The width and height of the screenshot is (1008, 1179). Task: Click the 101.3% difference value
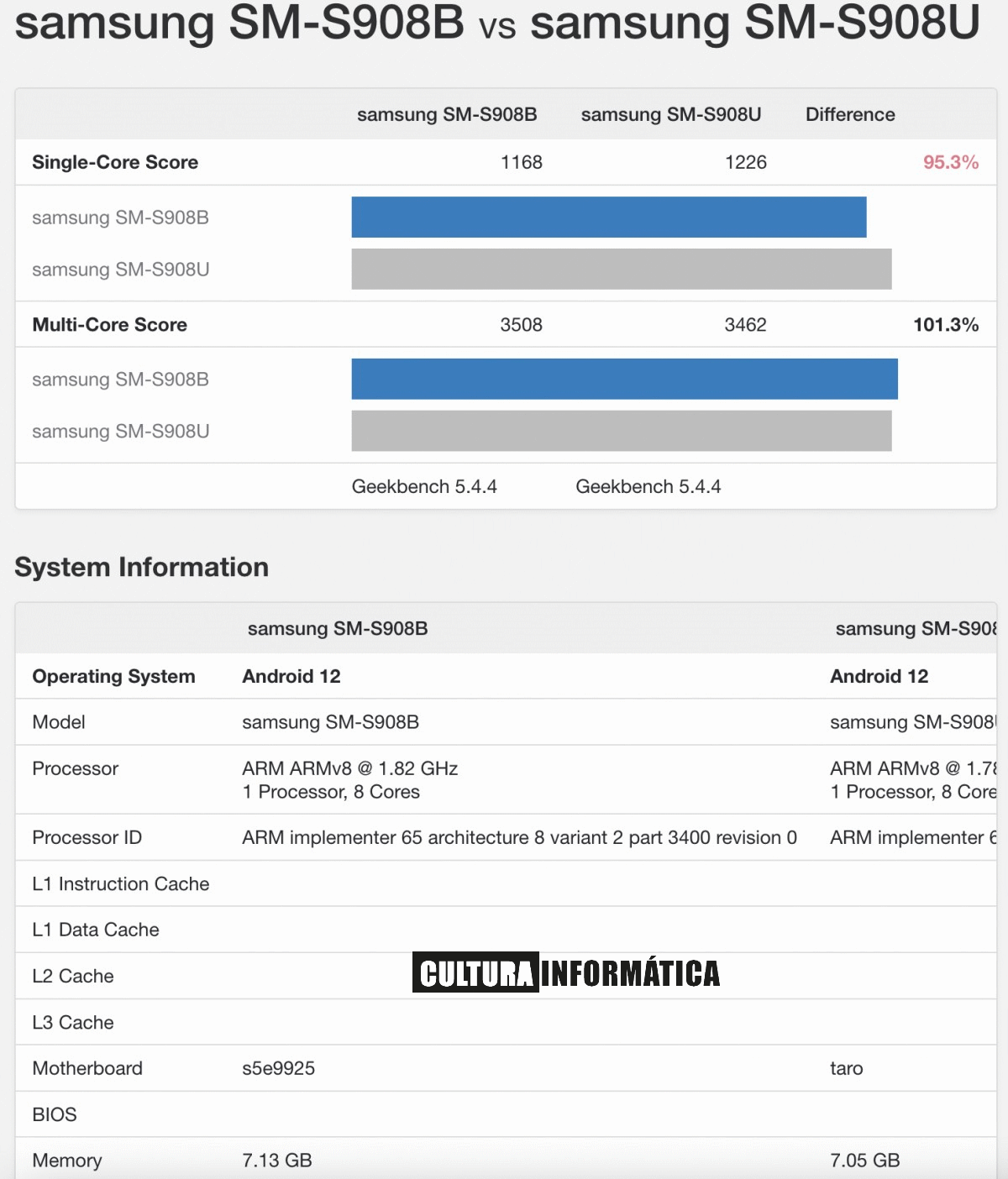point(946,324)
